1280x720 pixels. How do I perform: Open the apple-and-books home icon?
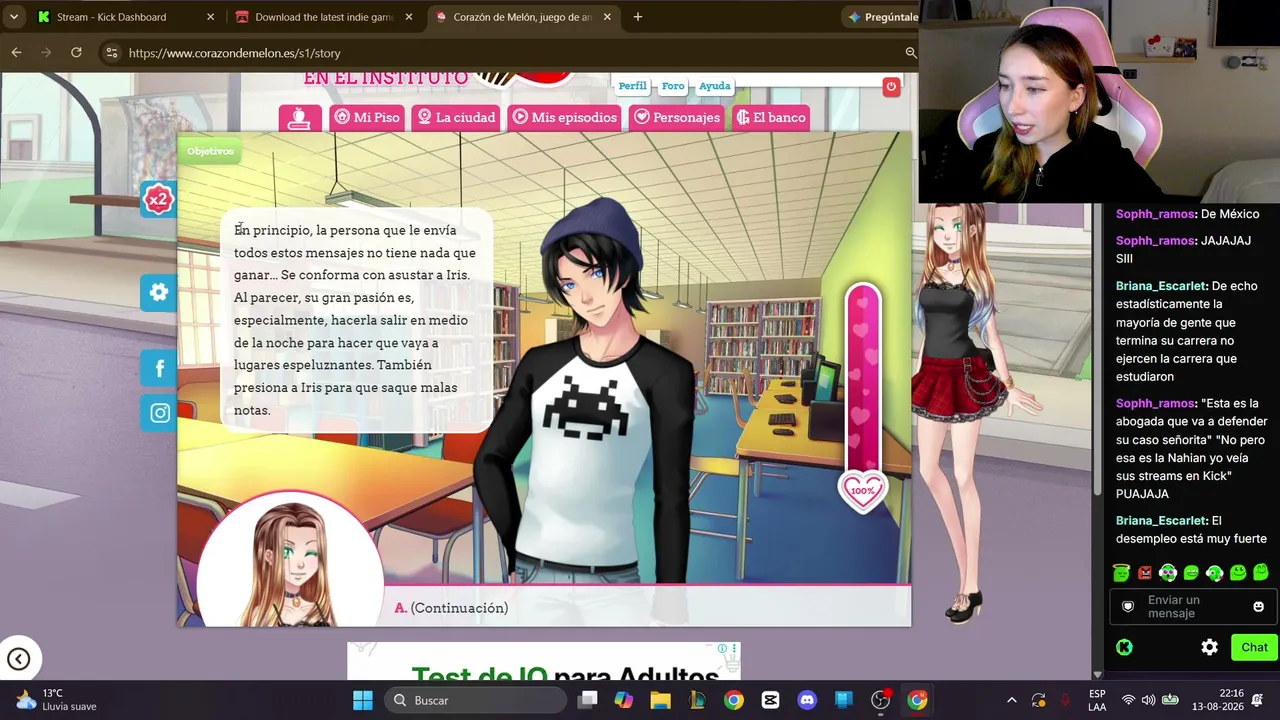pyautogui.click(x=300, y=117)
